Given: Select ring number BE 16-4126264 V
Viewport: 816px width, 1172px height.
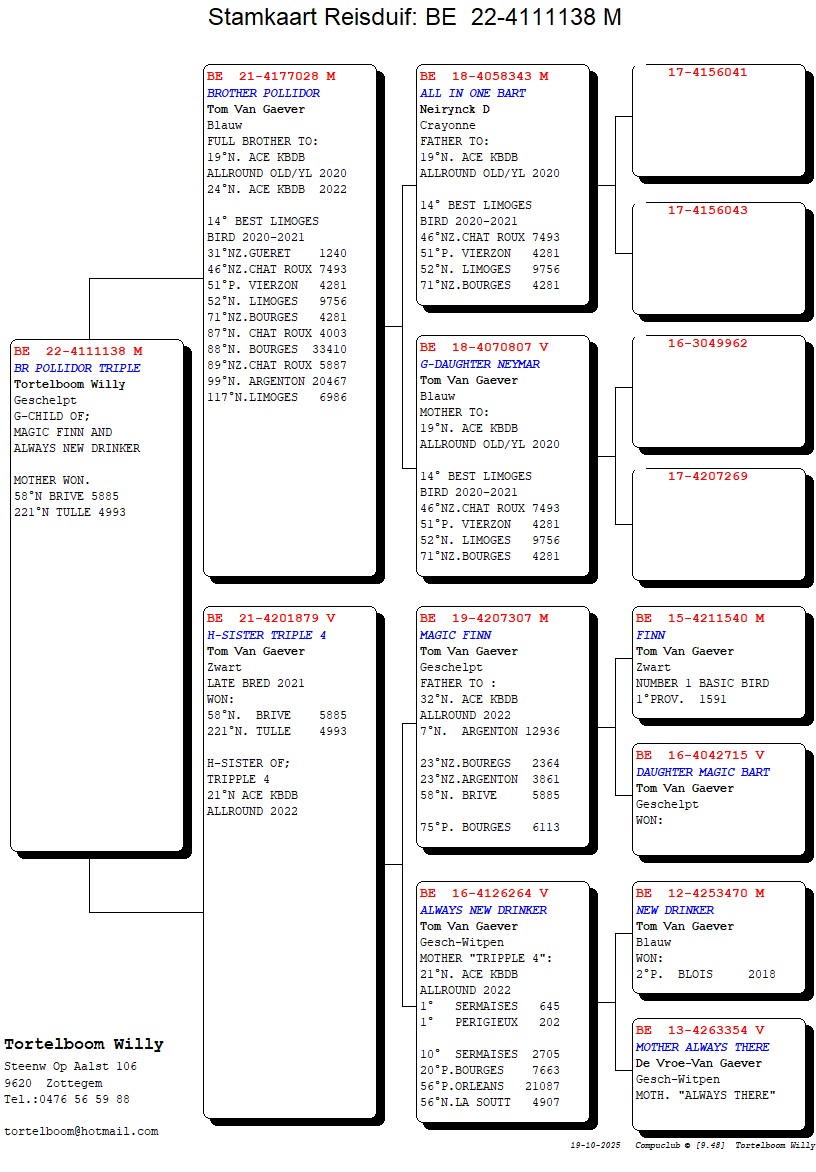Looking at the screenshot, I should 484,893.
